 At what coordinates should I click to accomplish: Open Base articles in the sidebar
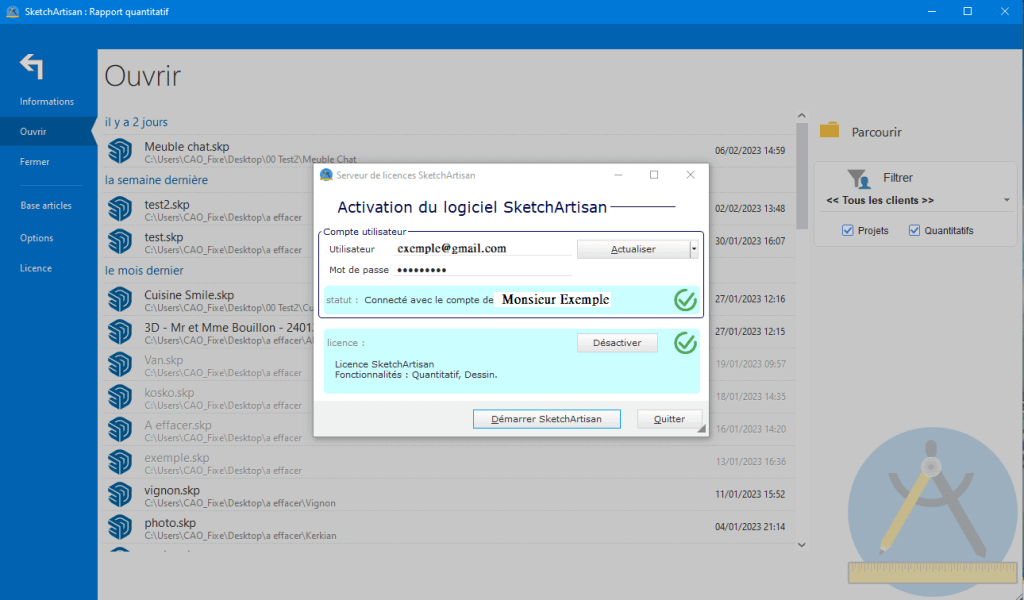48,205
